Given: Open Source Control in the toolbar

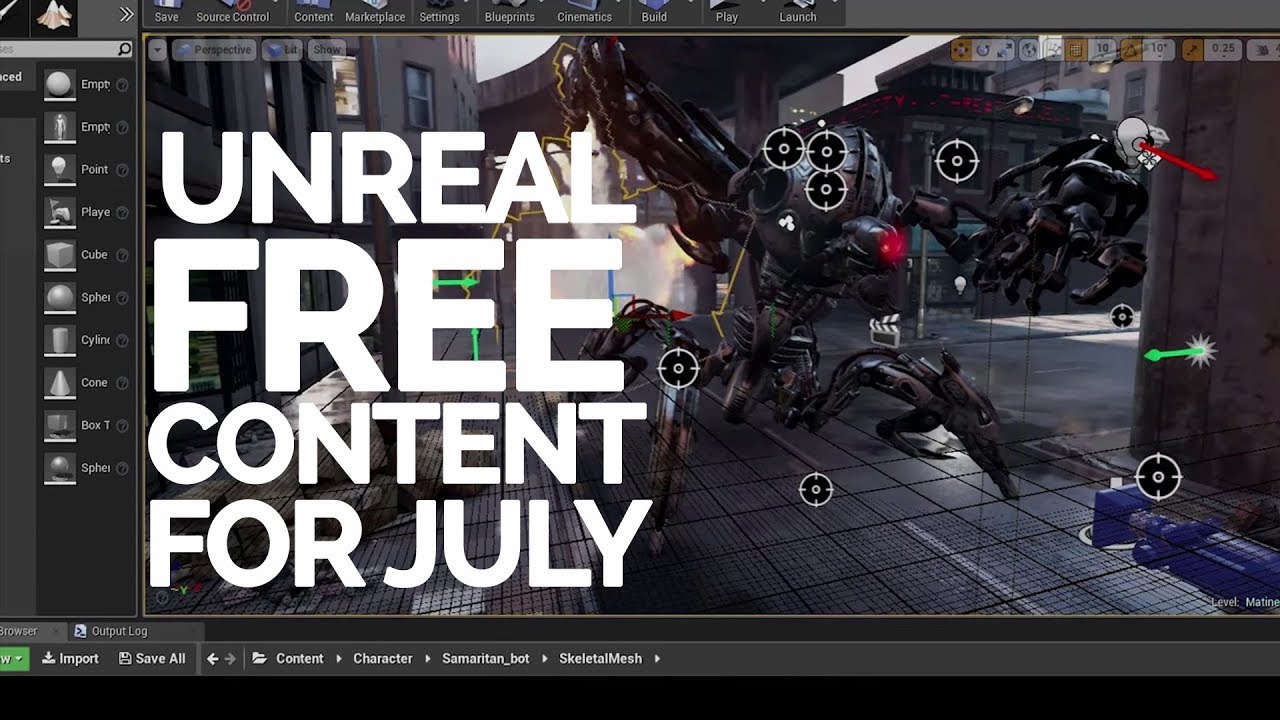Looking at the screenshot, I should point(233,12).
